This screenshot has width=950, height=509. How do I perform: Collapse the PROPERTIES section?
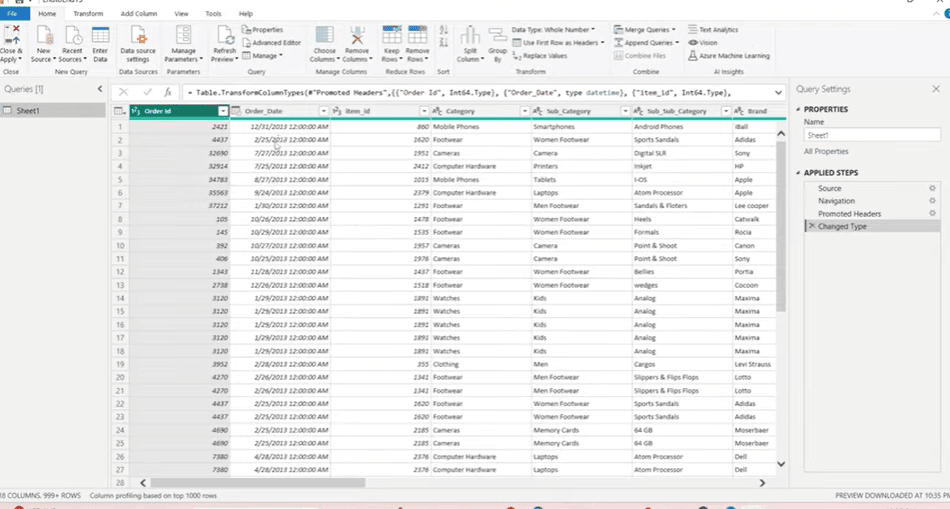tap(799, 109)
